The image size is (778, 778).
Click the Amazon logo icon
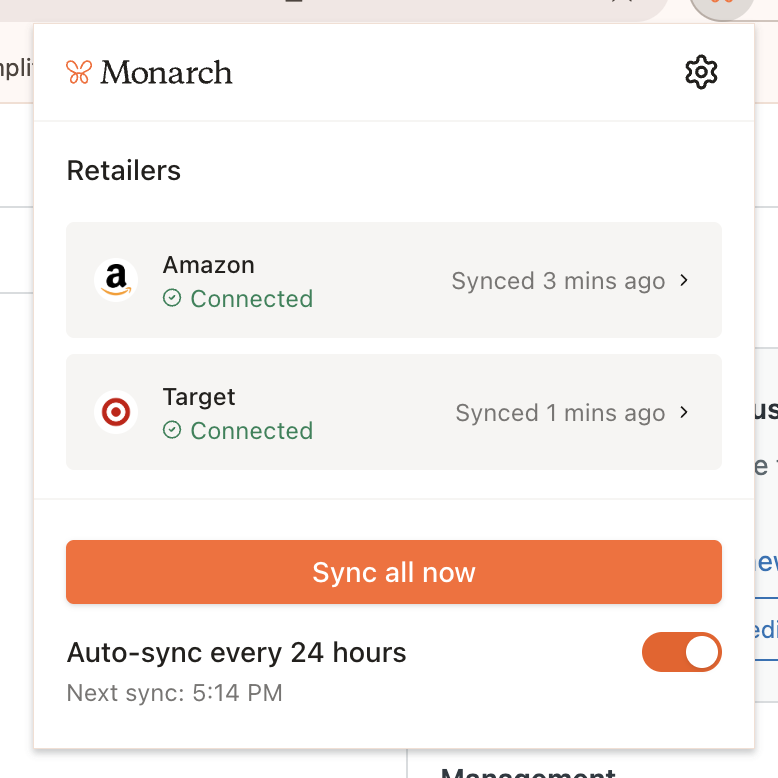[x=116, y=280]
